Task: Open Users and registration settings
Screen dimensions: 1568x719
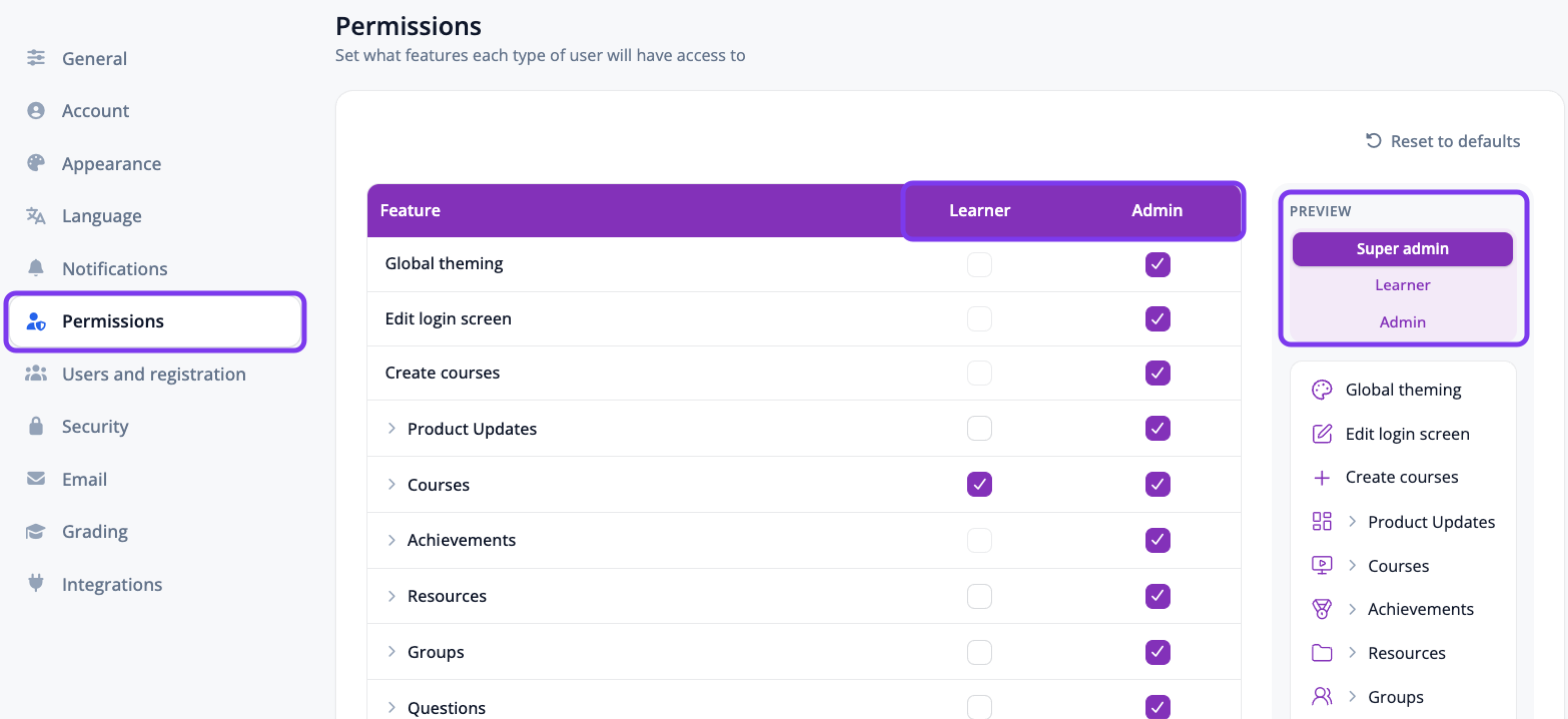Action: point(154,374)
